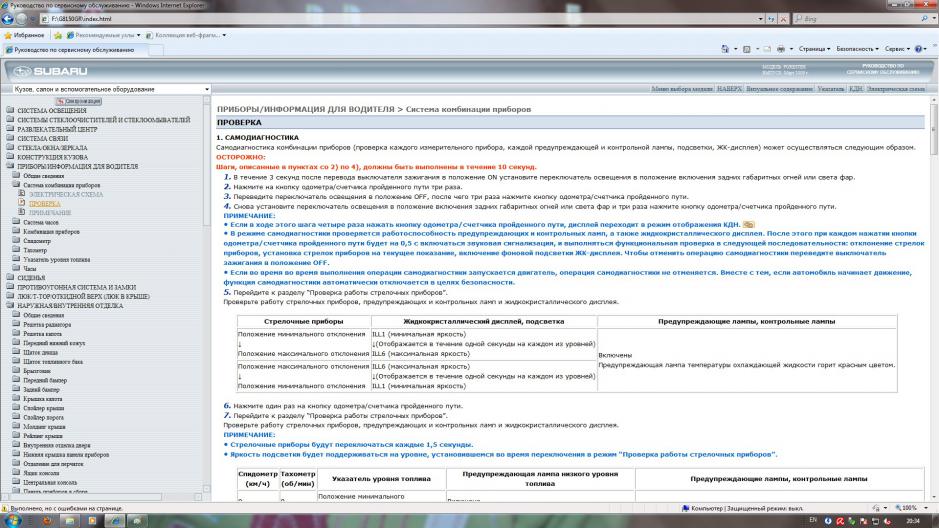The height and width of the screenshot is (528, 939).
Task: Click the system clock in taskbar
Action: point(913,521)
